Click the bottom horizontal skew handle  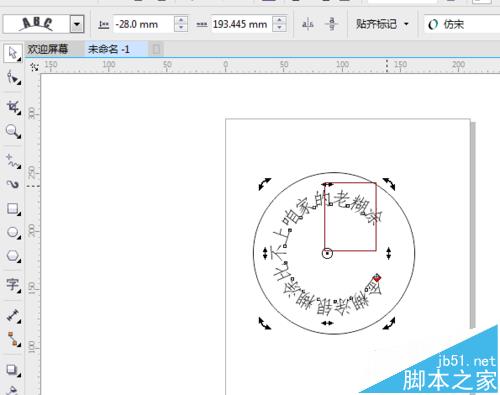coord(327,323)
